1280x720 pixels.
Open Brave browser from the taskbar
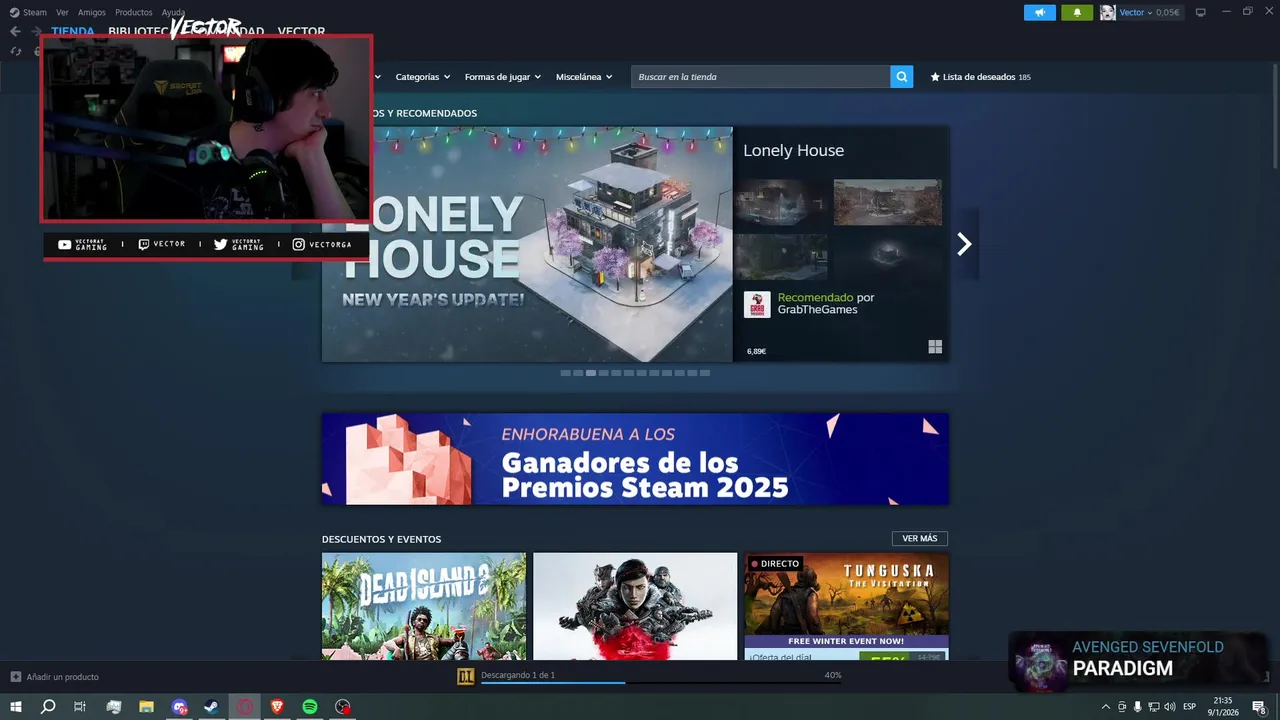pos(278,707)
